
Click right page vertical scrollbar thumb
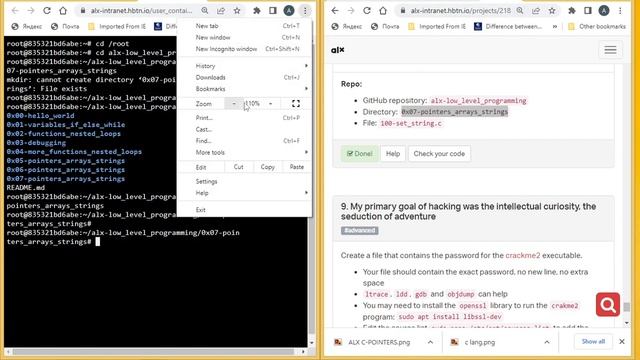627,307
